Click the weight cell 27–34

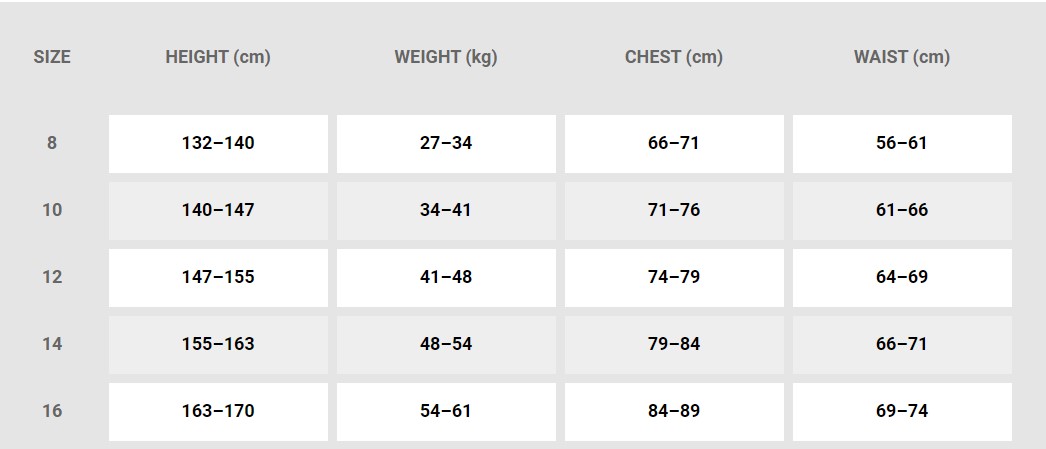tap(446, 143)
